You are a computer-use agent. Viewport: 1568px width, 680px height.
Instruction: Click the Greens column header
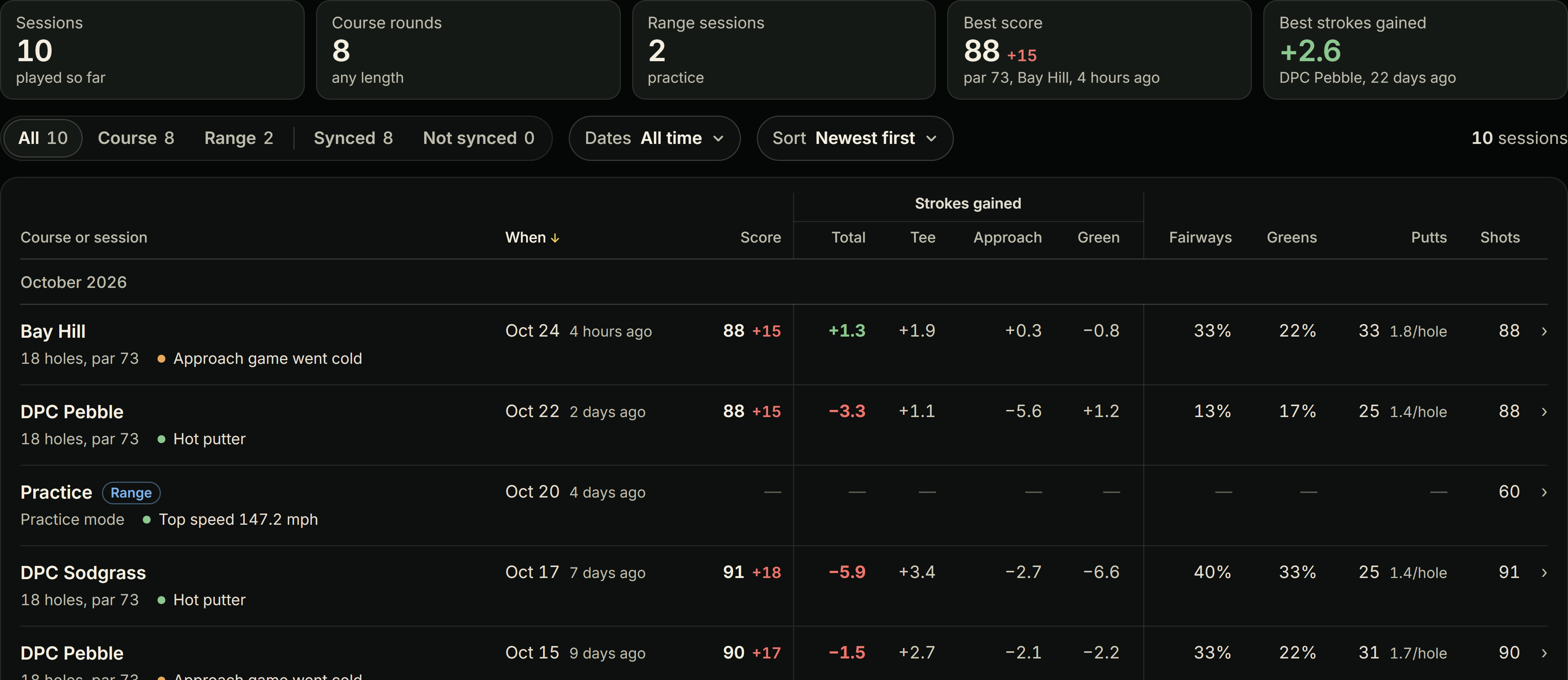(1292, 237)
